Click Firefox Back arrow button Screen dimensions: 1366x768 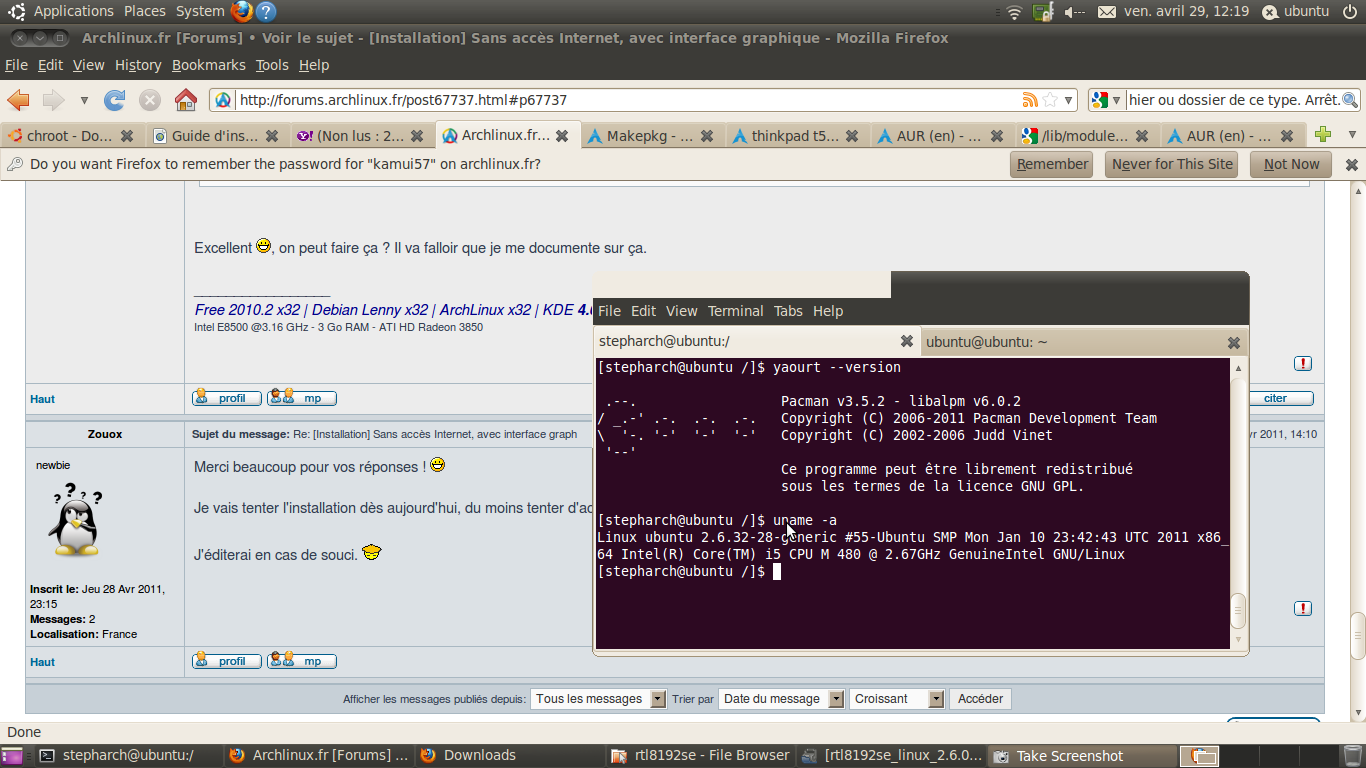point(19,100)
